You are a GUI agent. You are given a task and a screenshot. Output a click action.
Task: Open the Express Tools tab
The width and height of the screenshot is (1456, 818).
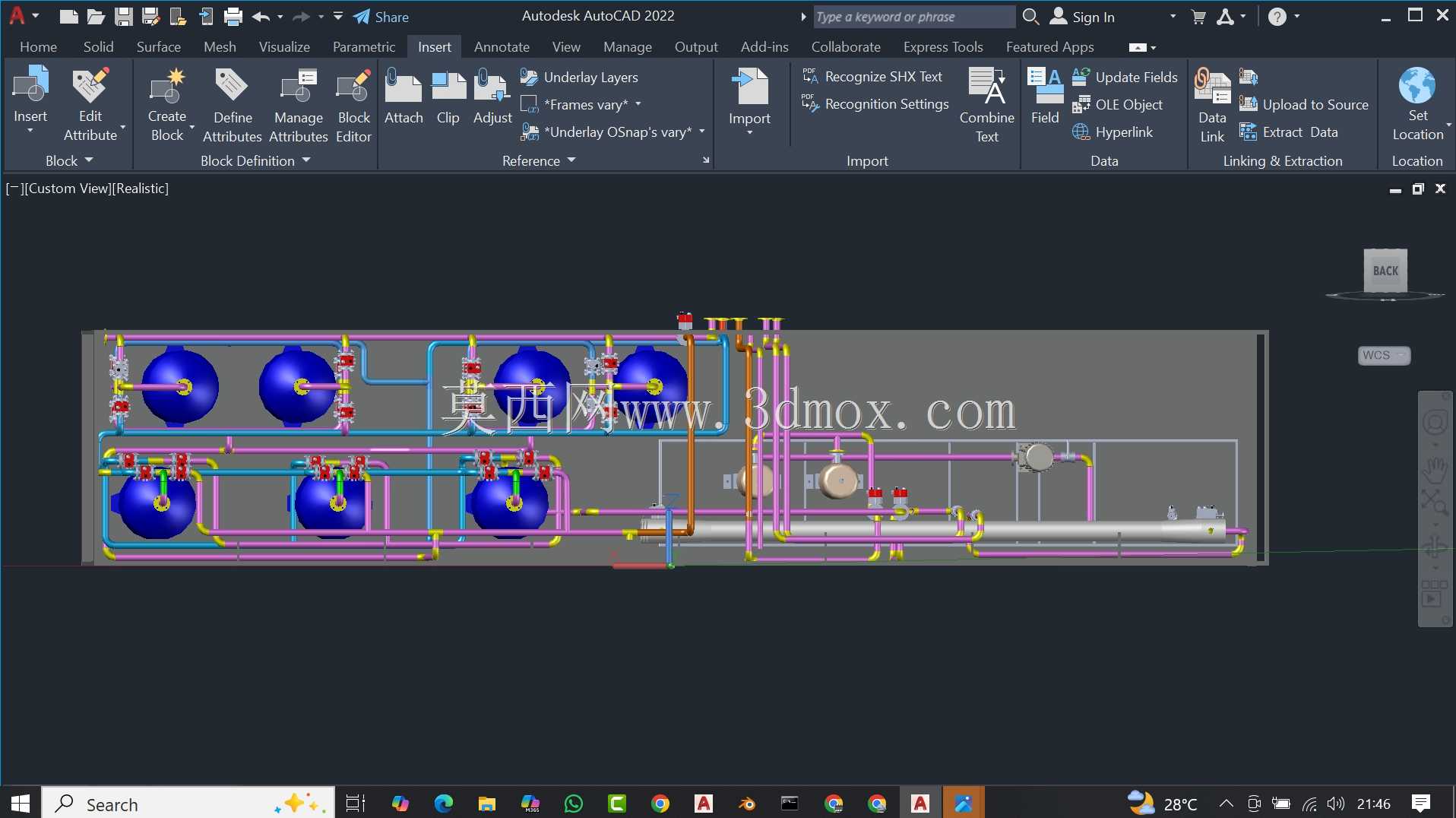pos(943,47)
